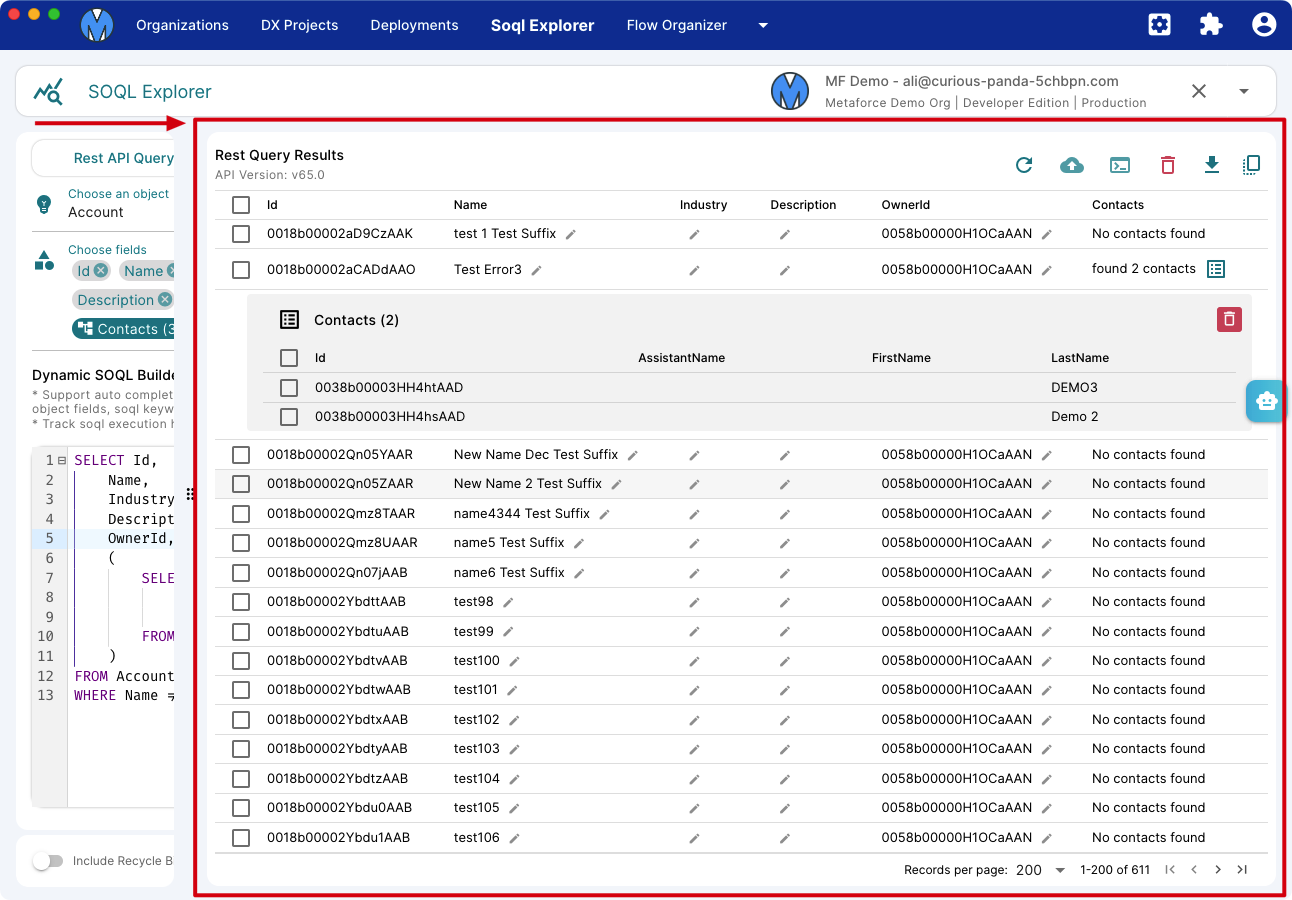Image resolution: width=1292 pixels, height=900 pixels.
Task: Check the row 0018b00002aD9CzAAK
Action: tap(241, 234)
